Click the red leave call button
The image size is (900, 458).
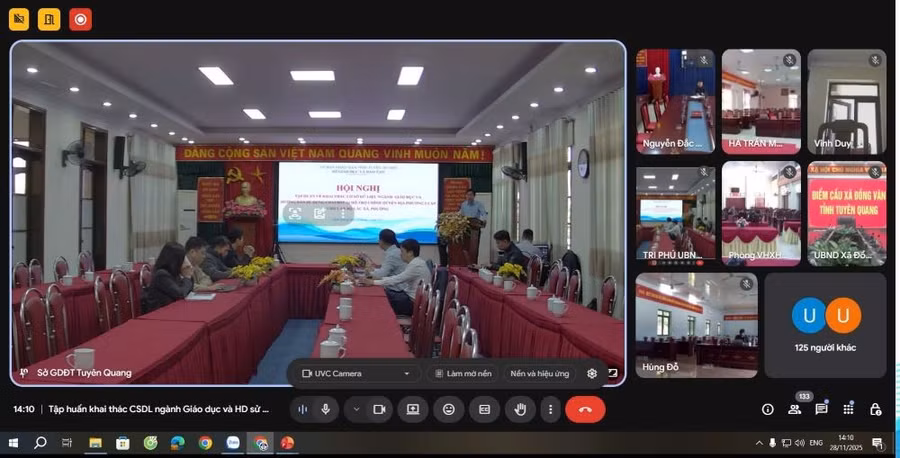(x=585, y=409)
